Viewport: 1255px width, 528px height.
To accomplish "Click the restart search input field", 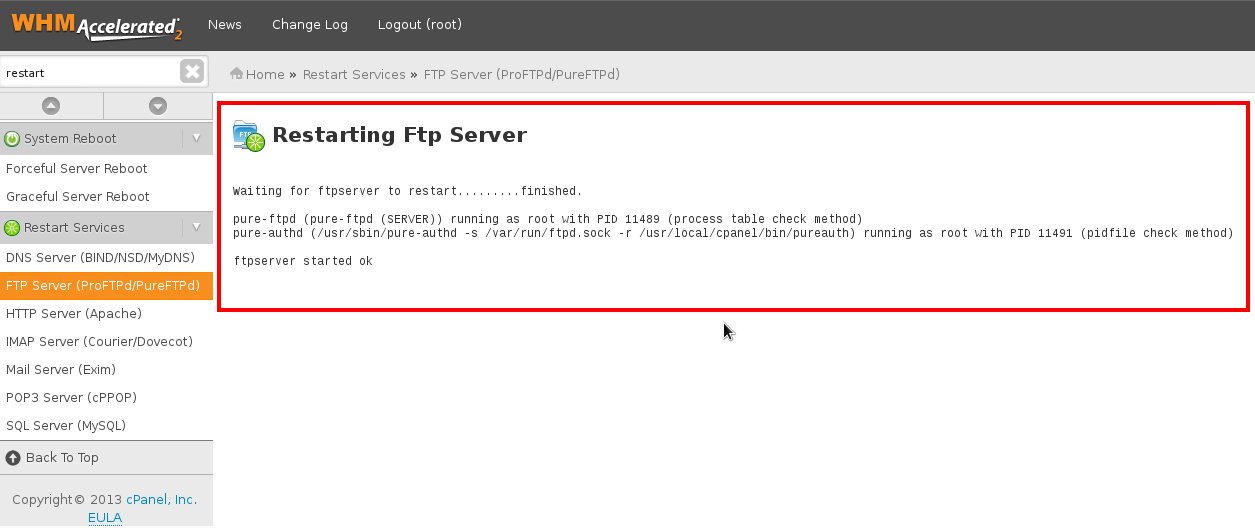I will click(91, 72).
